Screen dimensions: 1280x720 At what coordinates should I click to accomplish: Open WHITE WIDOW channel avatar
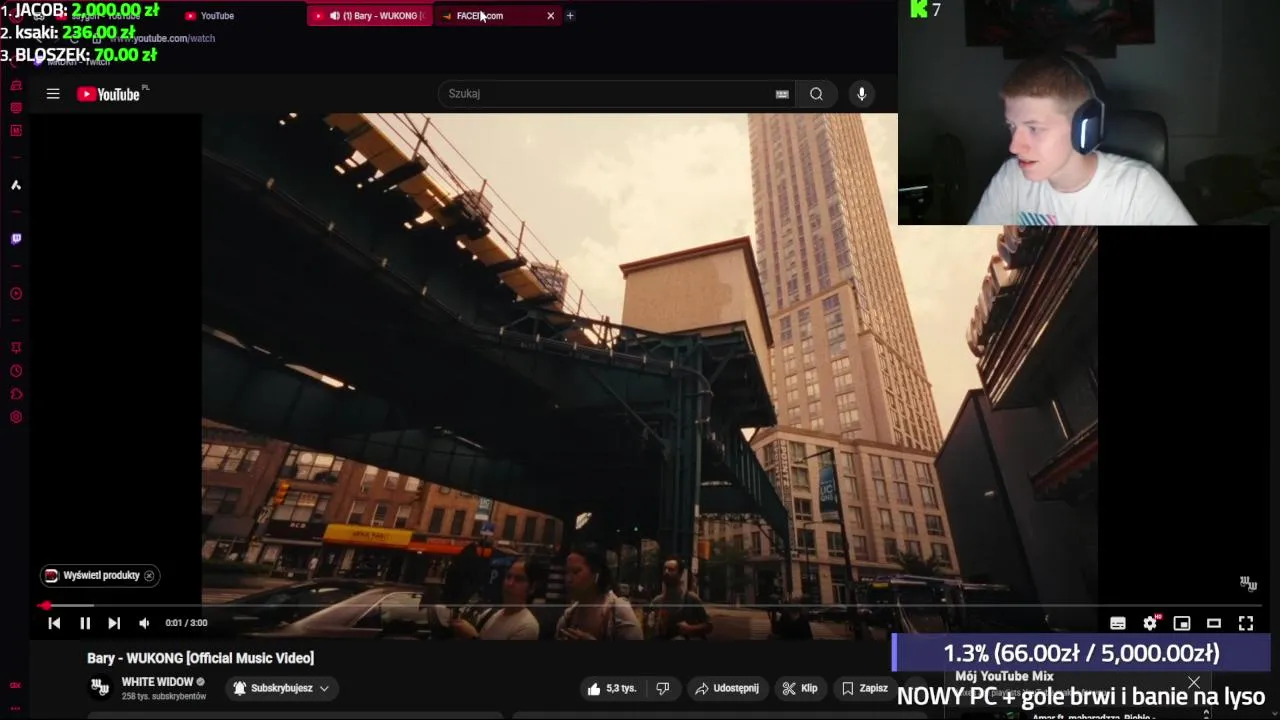[x=100, y=687]
